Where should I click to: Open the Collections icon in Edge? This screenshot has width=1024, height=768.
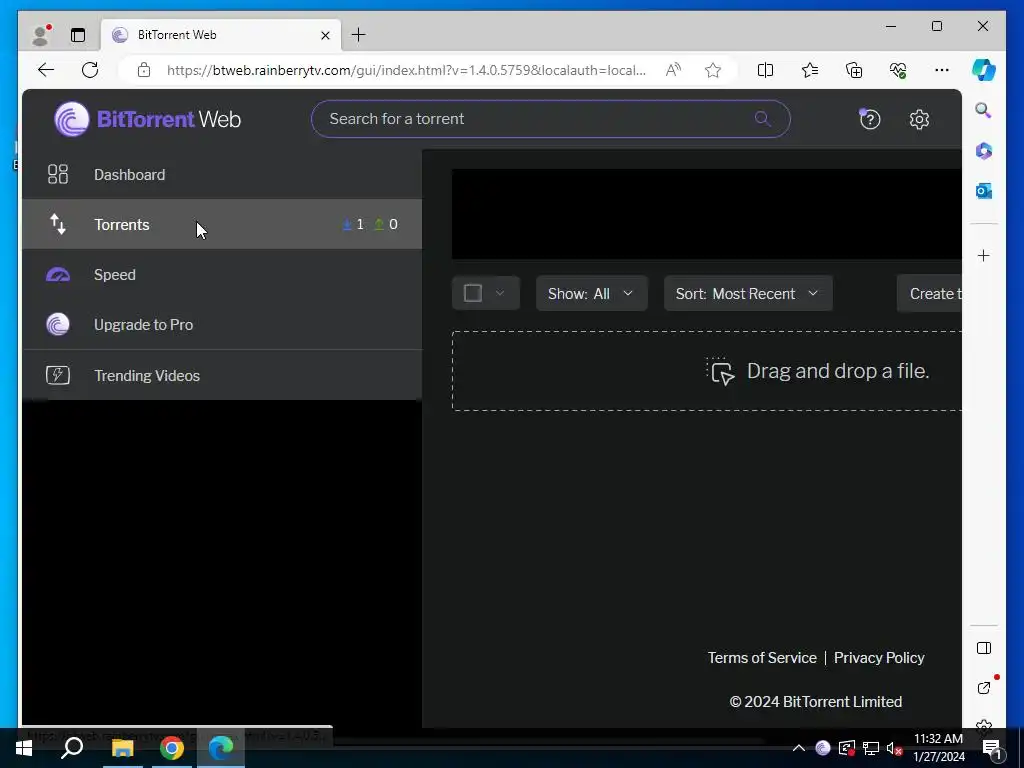coord(854,70)
